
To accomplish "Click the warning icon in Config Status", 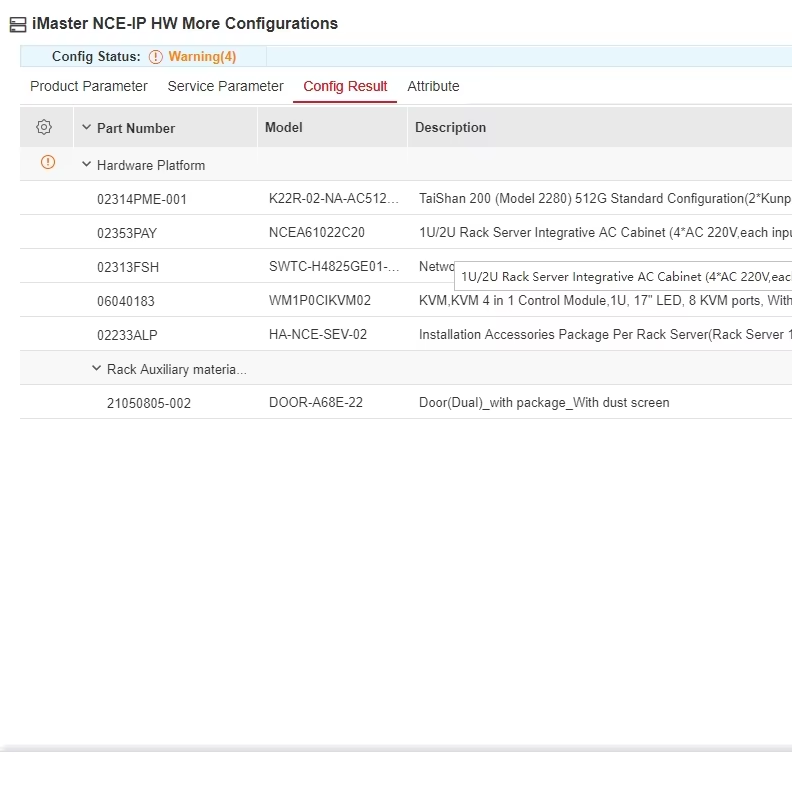I will click(x=156, y=57).
